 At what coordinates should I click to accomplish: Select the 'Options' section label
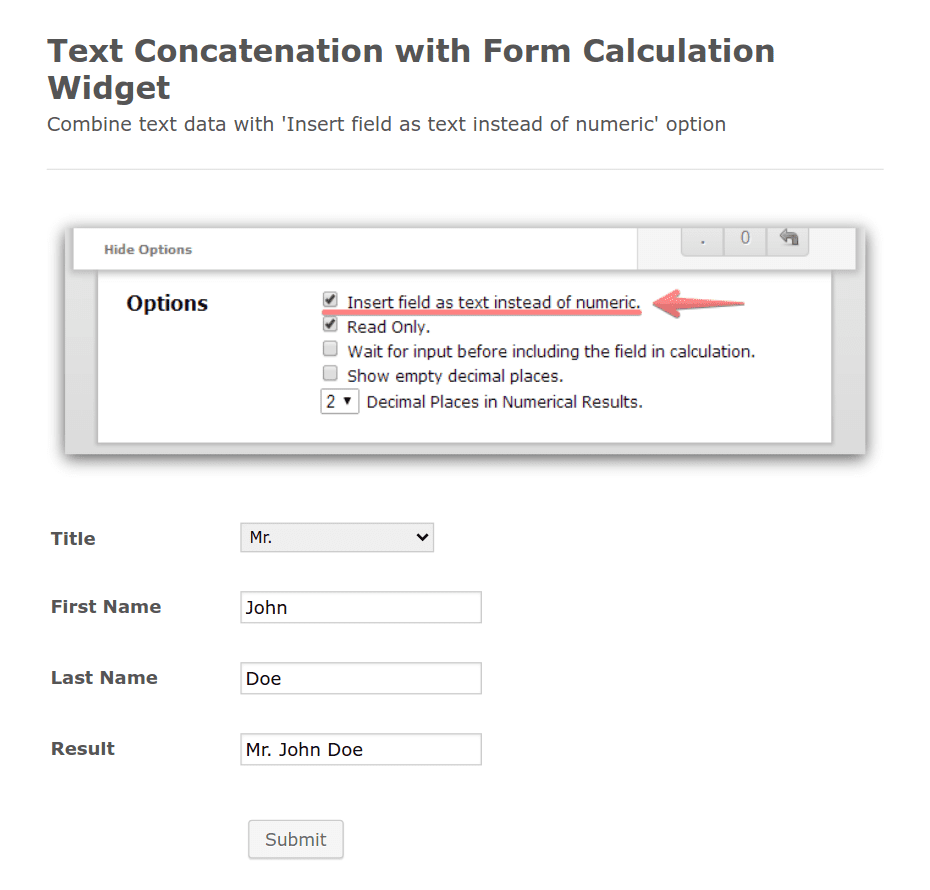pos(166,303)
